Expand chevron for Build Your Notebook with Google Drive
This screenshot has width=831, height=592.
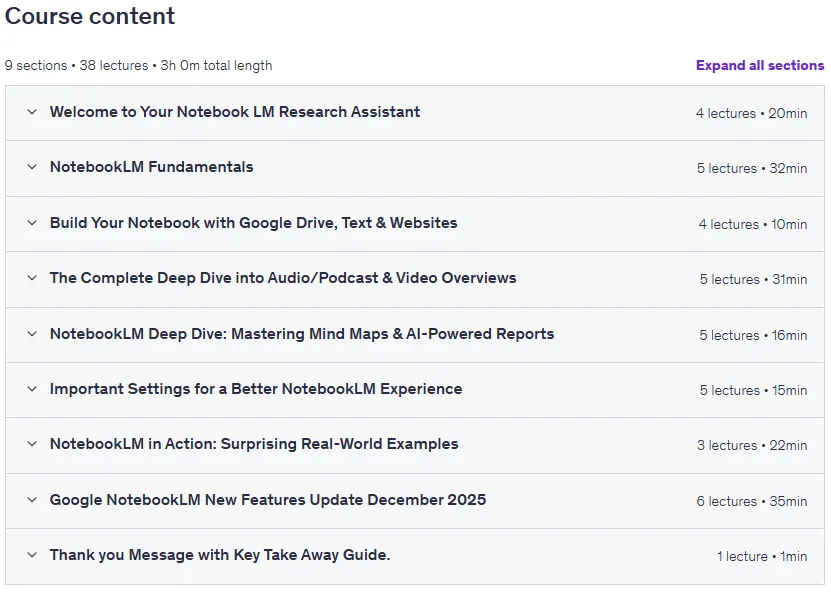(x=32, y=223)
